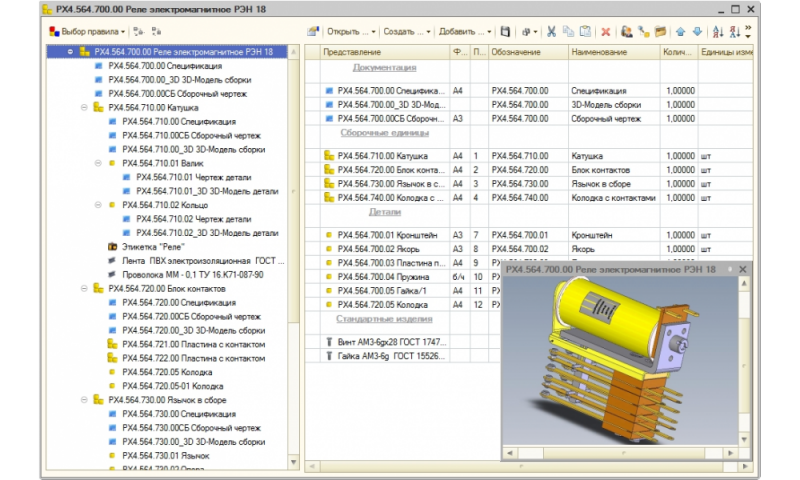Click the copy icon in toolbar
Screen dimensions: 800x480
click(x=567, y=32)
